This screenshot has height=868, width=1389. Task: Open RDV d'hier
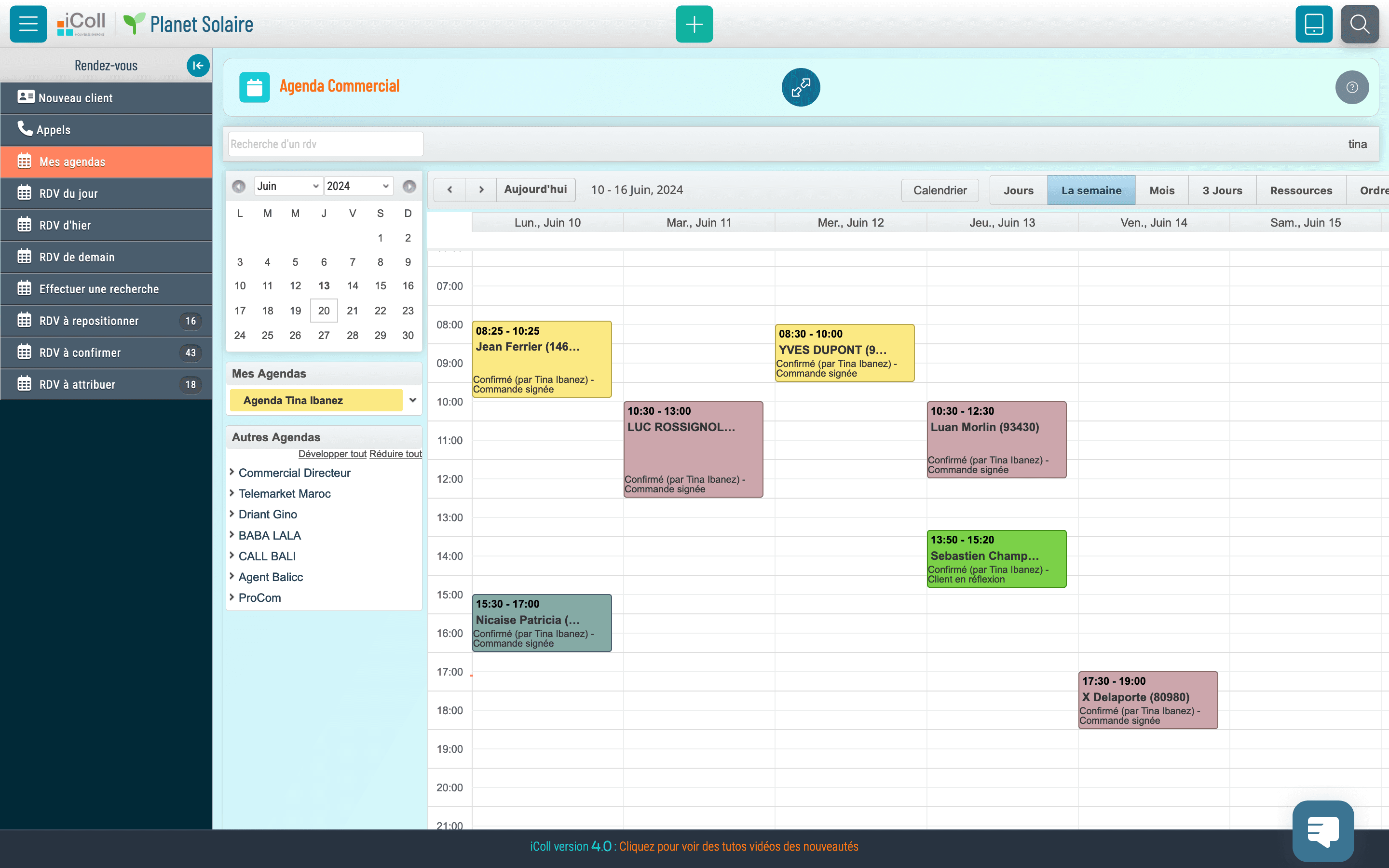(x=106, y=225)
